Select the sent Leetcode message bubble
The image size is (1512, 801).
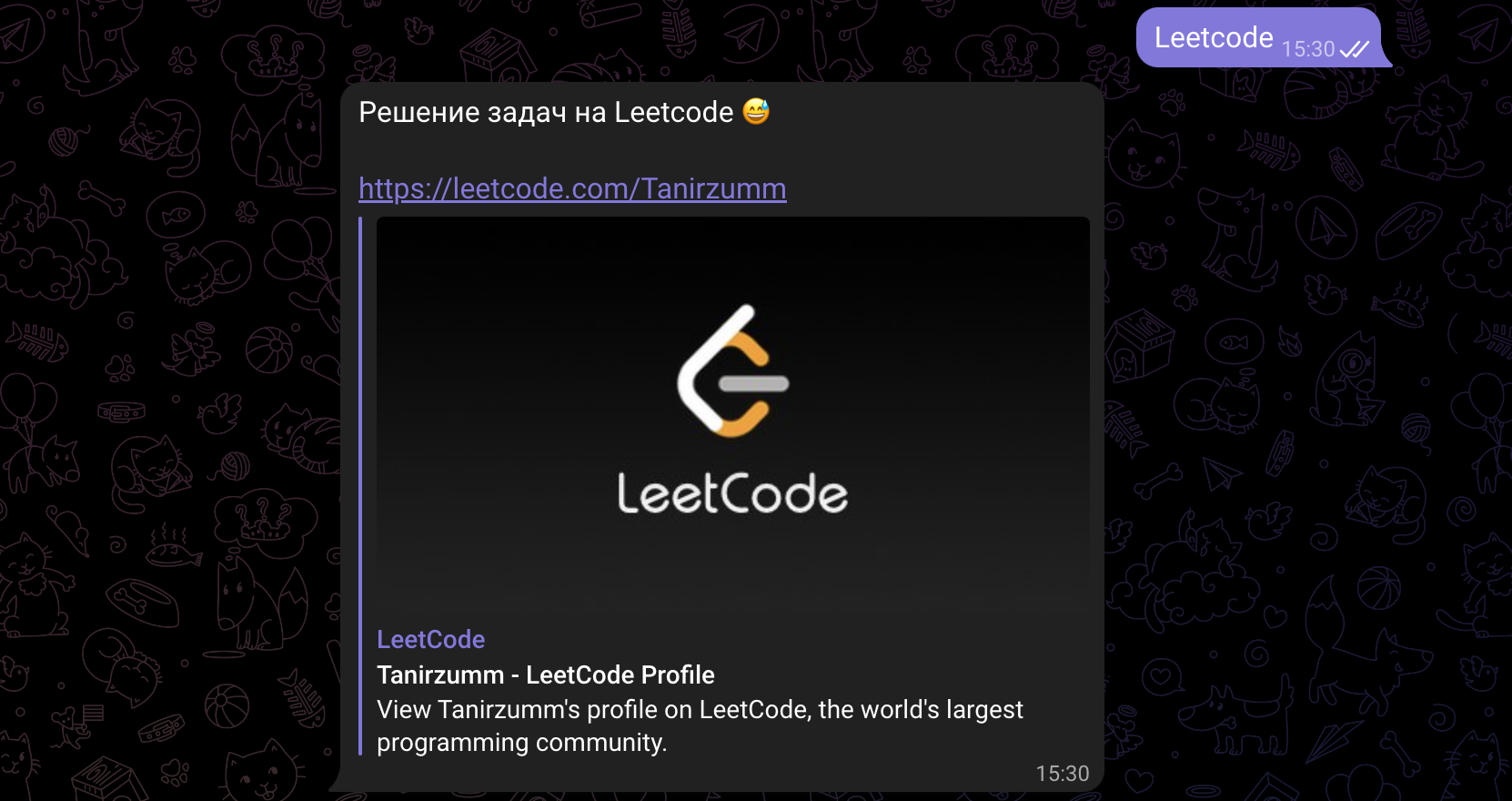[x=1259, y=37]
